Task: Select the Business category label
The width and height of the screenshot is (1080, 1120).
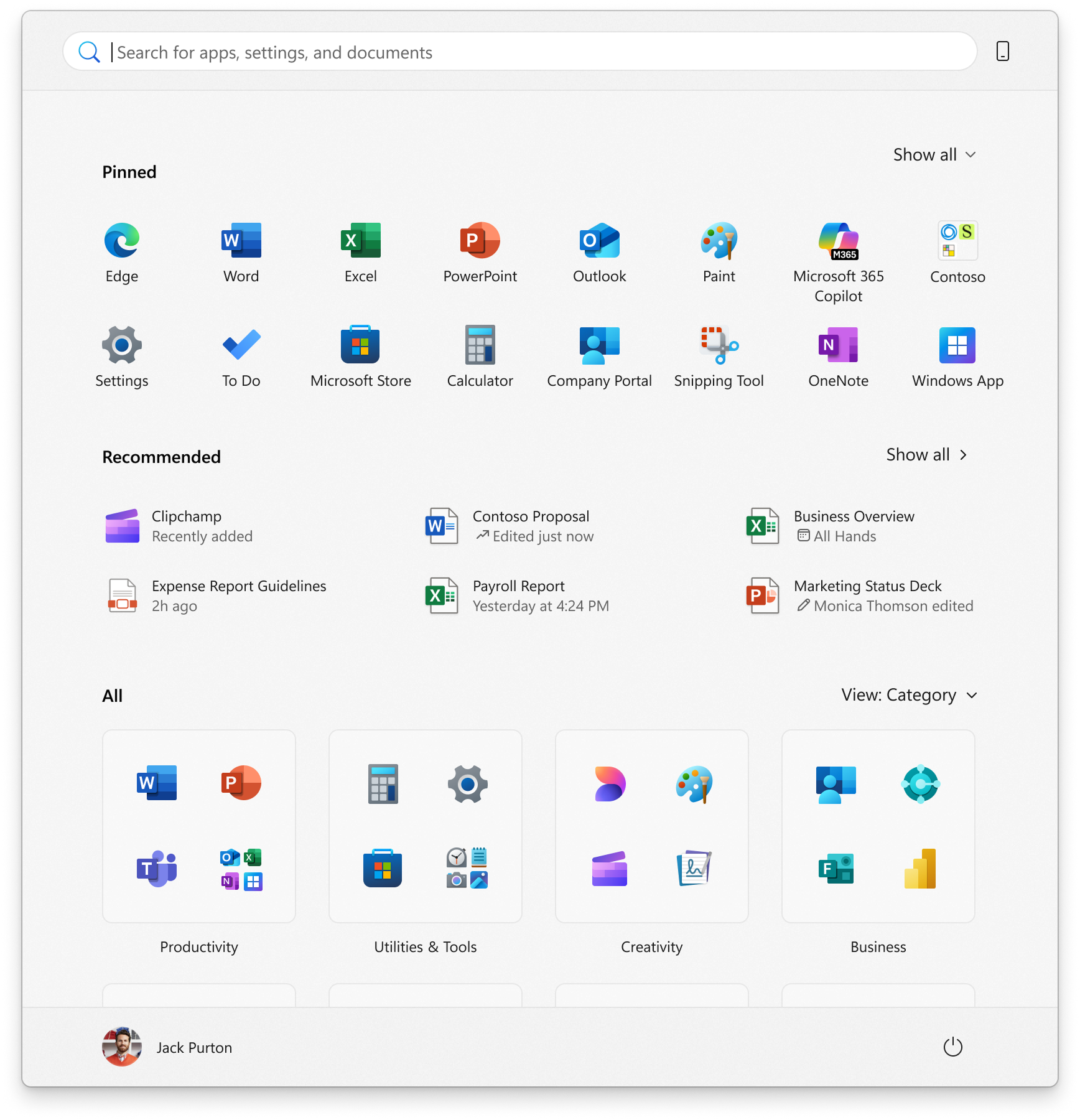Action: (x=878, y=947)
